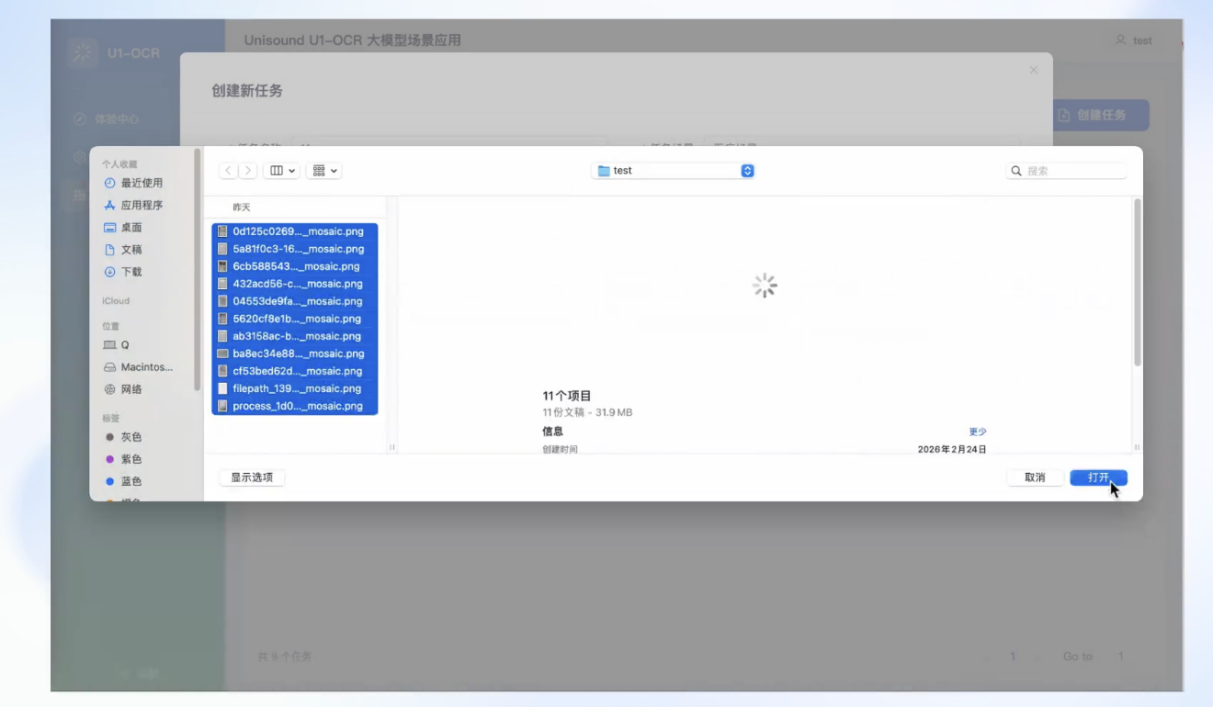
Task: Open 文稿 folder in the sidebar
Action: coord(131,249)
